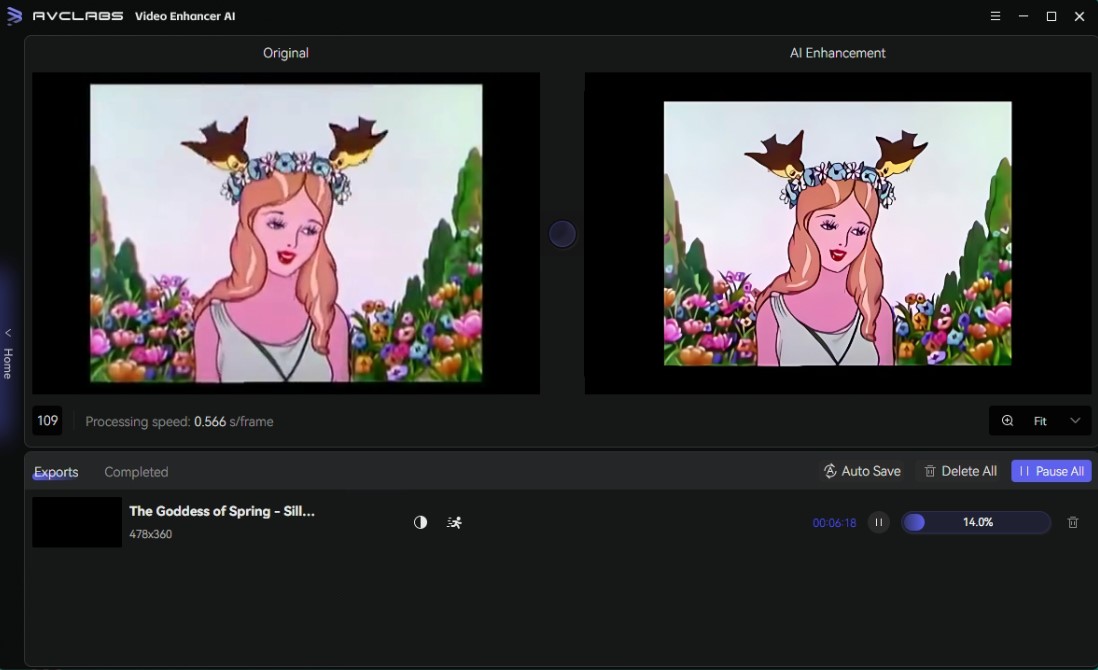Screen dimensions: 1098x670
Task: Click the running figure motion icon
Action: coord(454,522)
